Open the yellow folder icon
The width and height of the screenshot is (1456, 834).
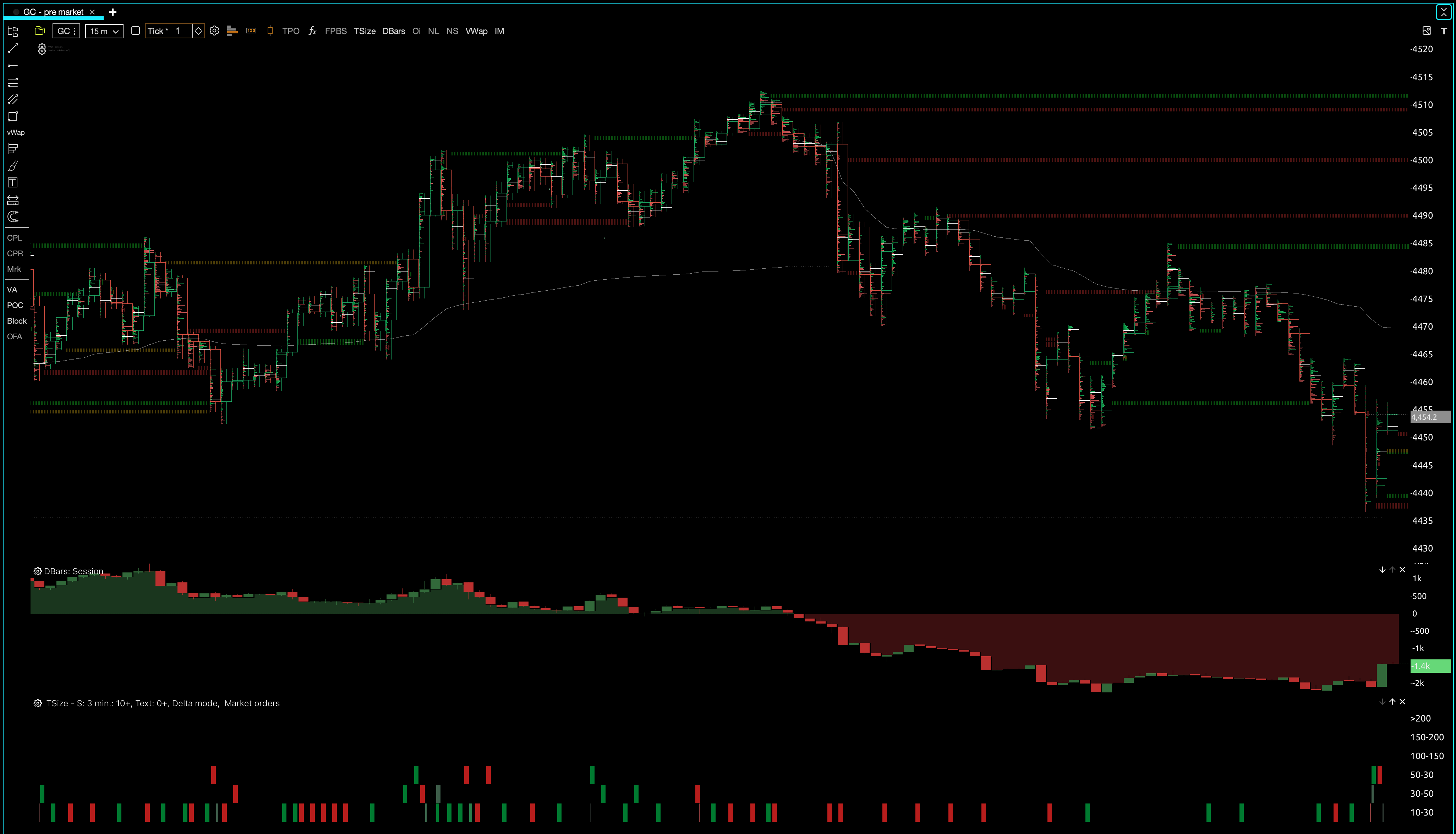pyautogui.click(x=39, y=31)
